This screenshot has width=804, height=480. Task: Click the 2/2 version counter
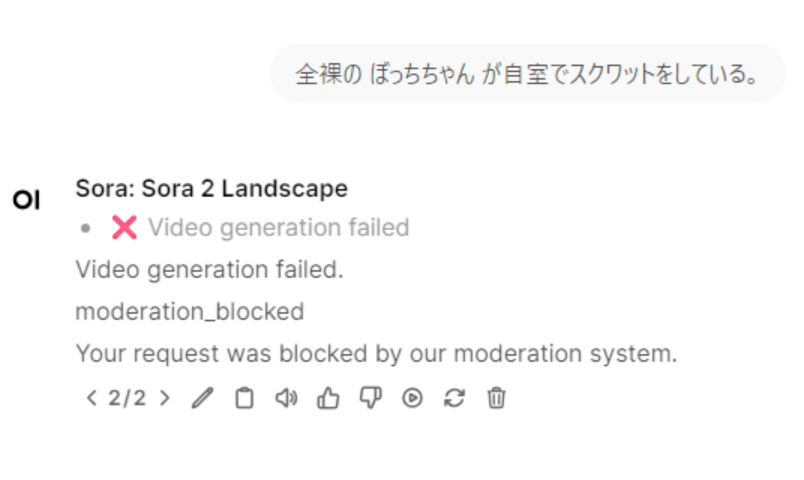tap(127, 398)
